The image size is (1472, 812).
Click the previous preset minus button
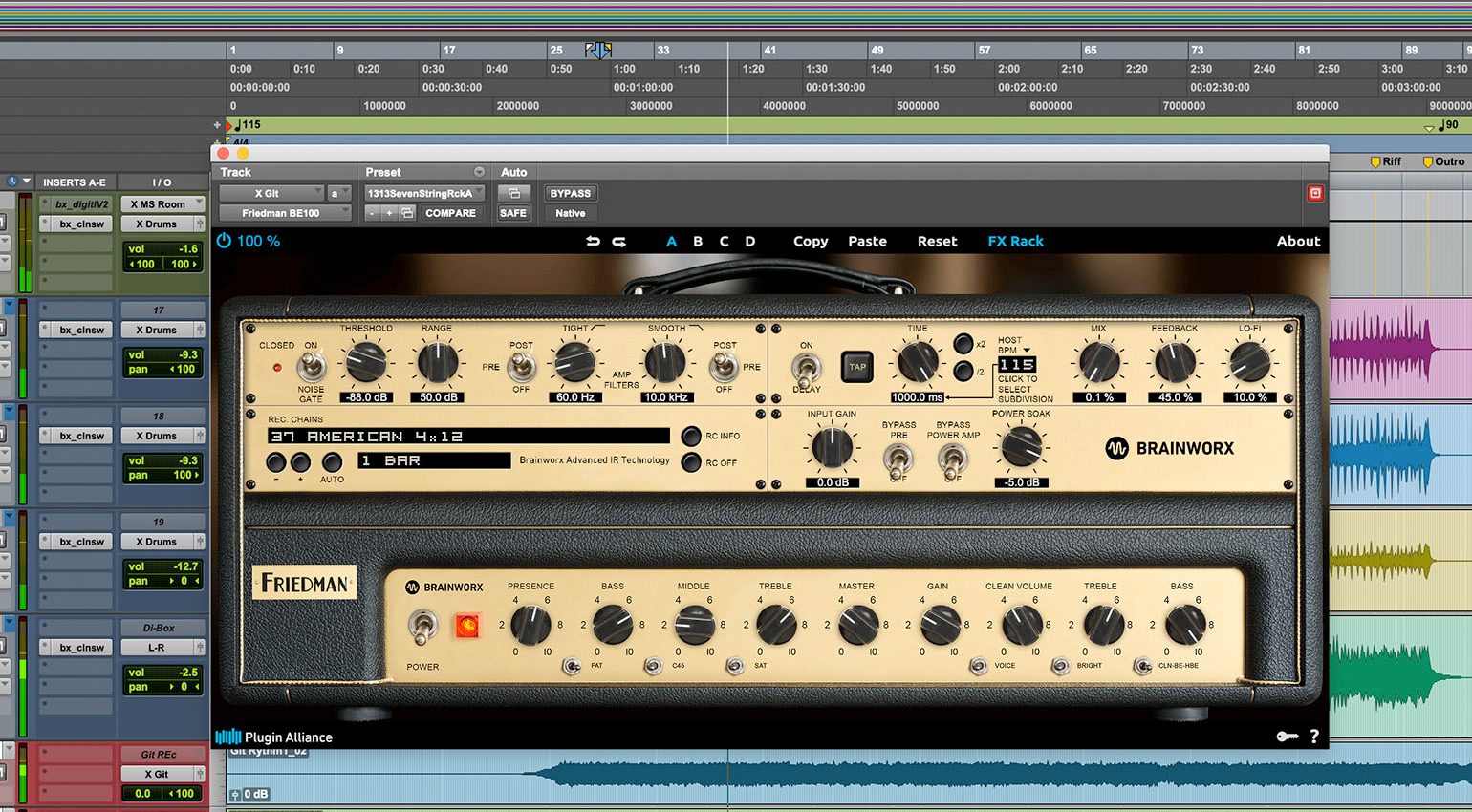pos(373,213)
